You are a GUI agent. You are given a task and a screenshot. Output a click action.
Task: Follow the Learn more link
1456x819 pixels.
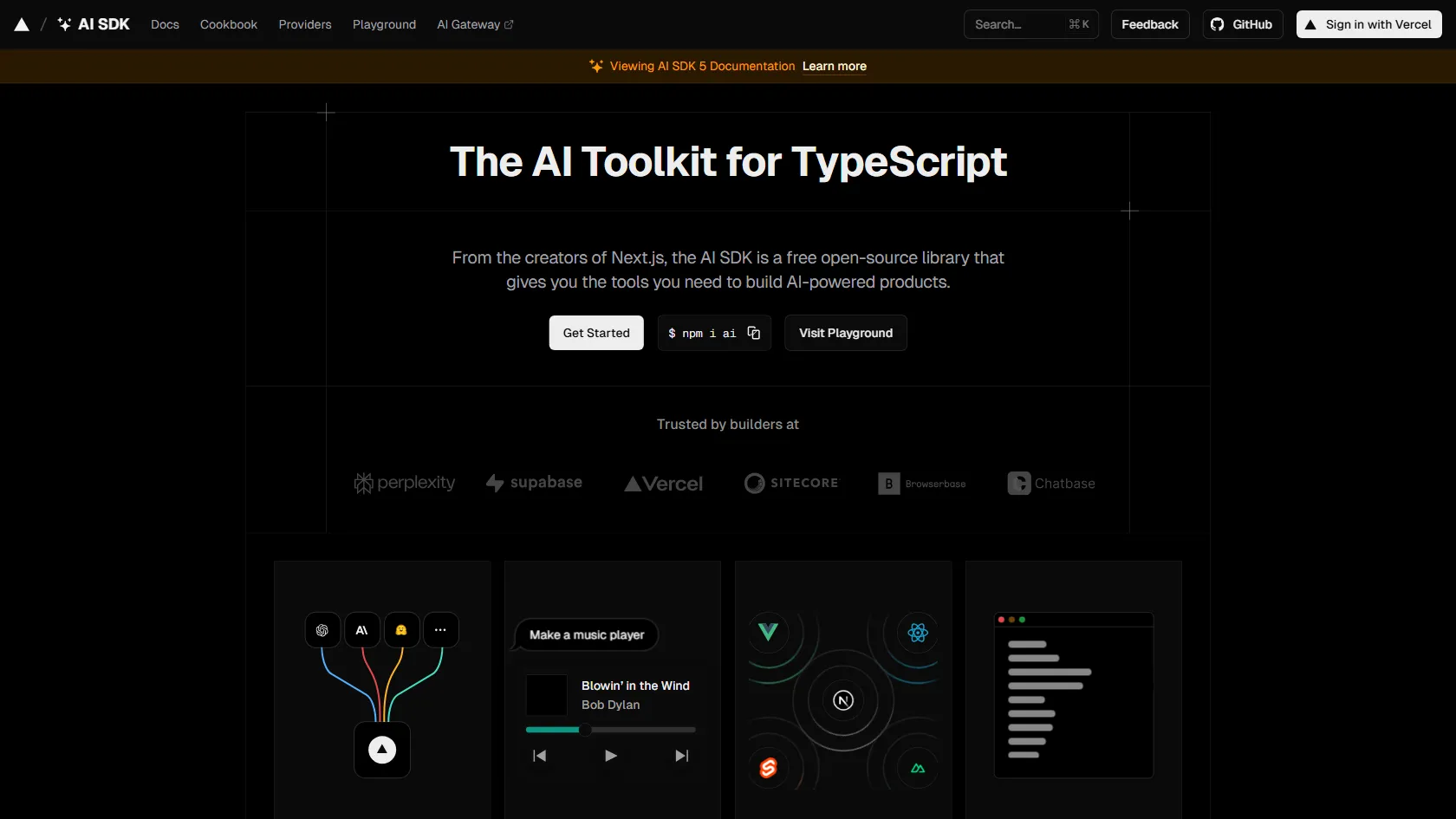[835, 66]
